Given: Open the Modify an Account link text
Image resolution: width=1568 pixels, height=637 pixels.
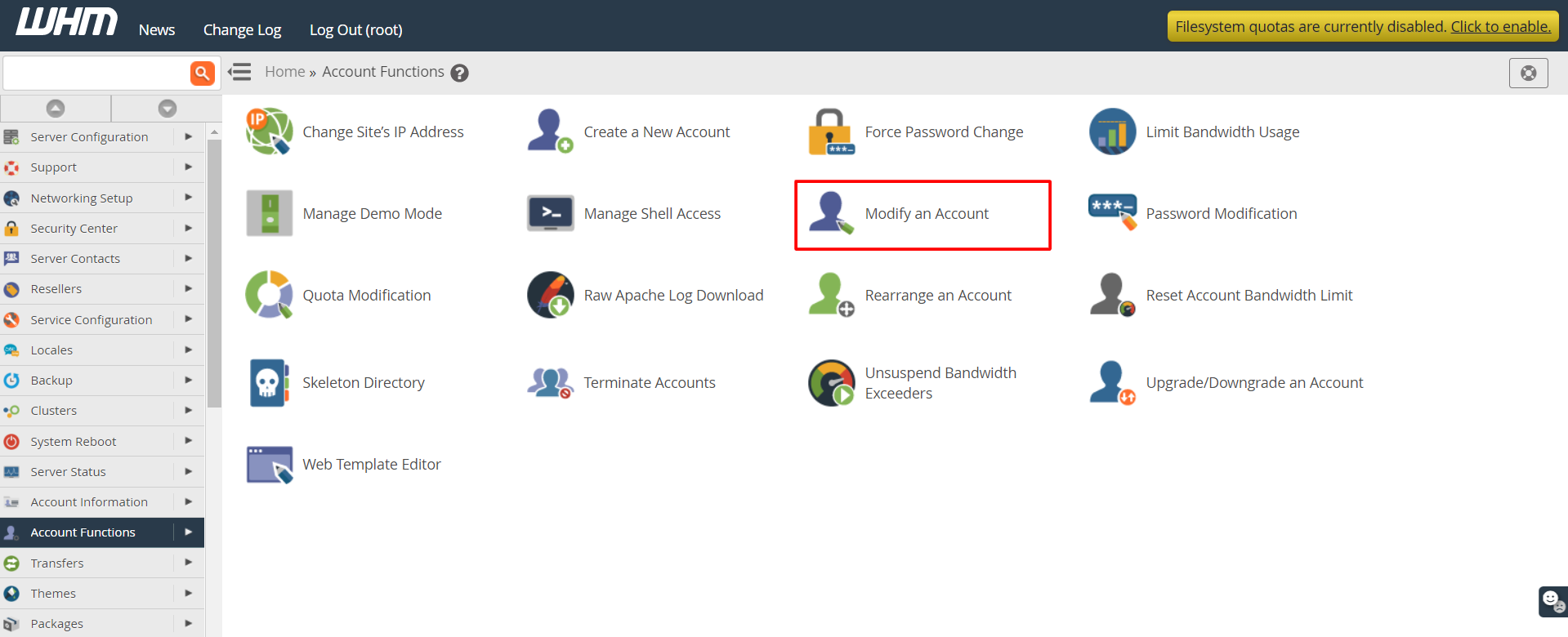Looking at the screenshot, I should coord(927,213).
